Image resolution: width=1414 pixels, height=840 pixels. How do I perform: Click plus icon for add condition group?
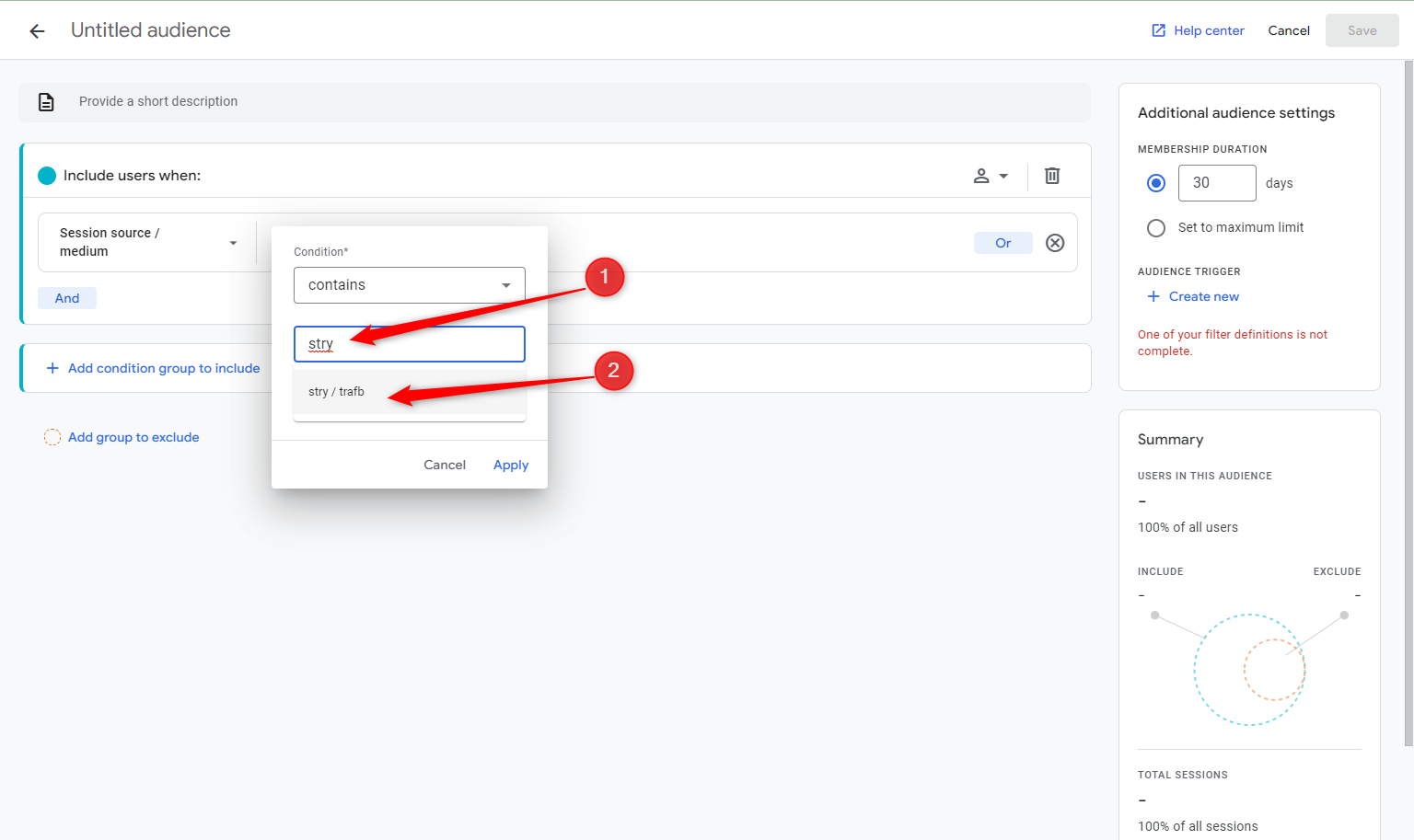pos(52,368)
